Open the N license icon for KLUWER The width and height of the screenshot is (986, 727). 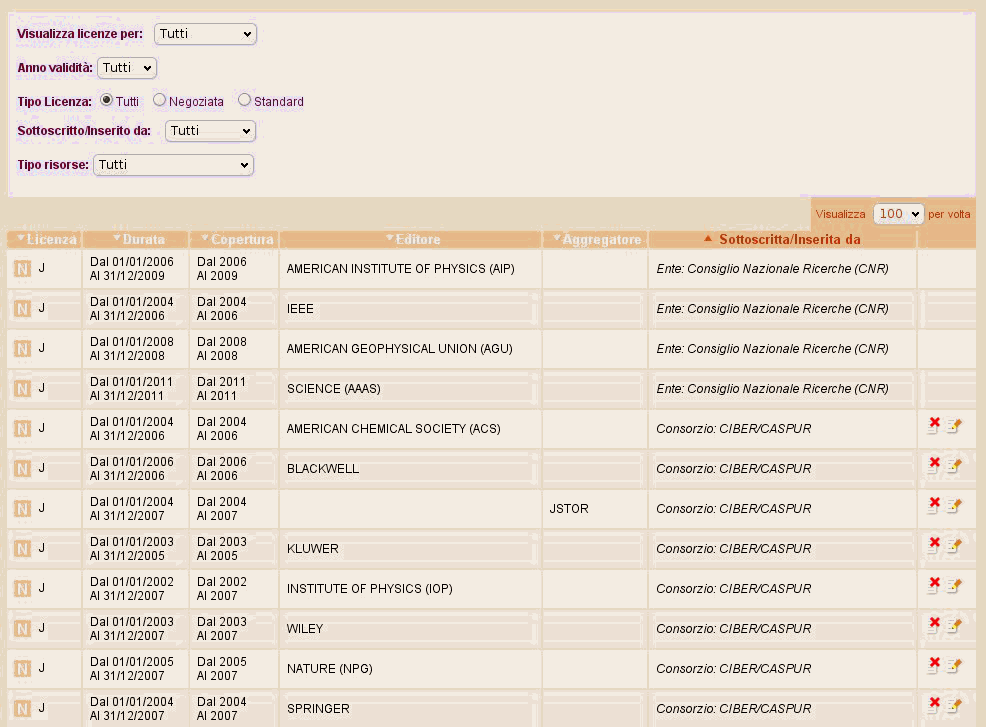point(23,548)
